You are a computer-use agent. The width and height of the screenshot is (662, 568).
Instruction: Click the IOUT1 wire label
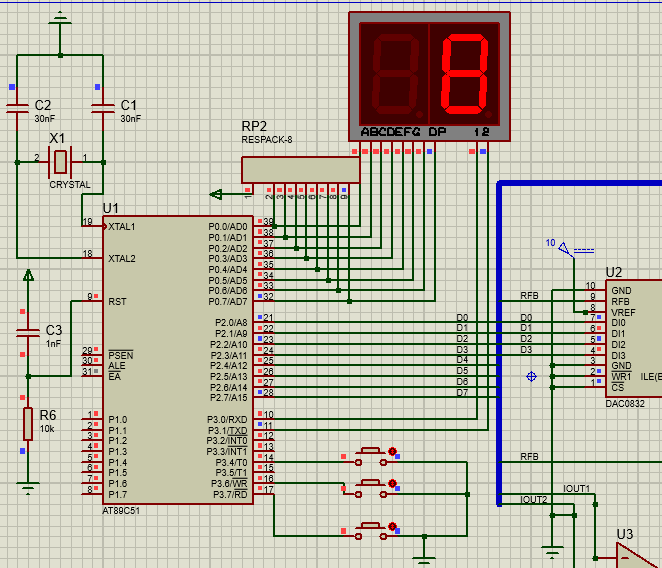pos(576,489)
